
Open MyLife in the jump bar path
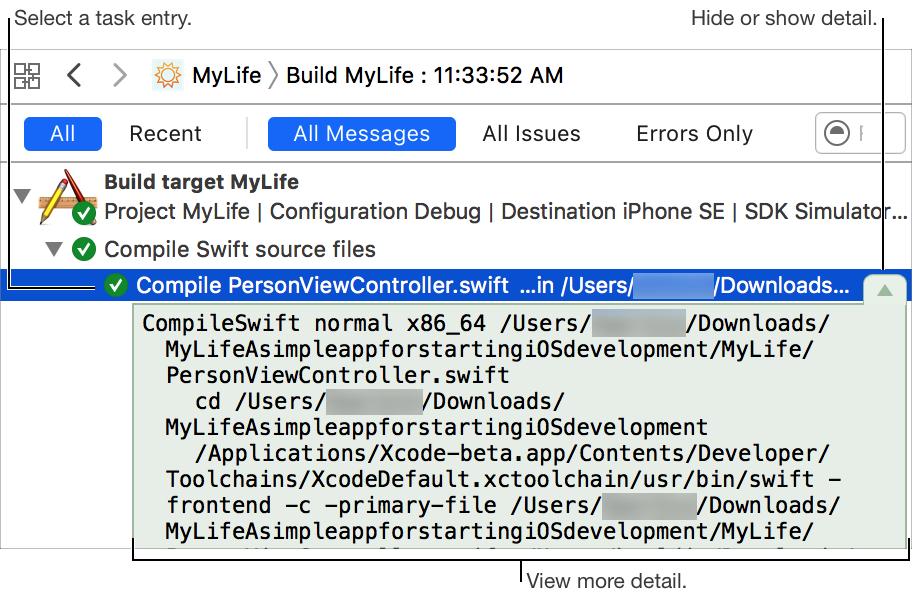click(225, 75)
